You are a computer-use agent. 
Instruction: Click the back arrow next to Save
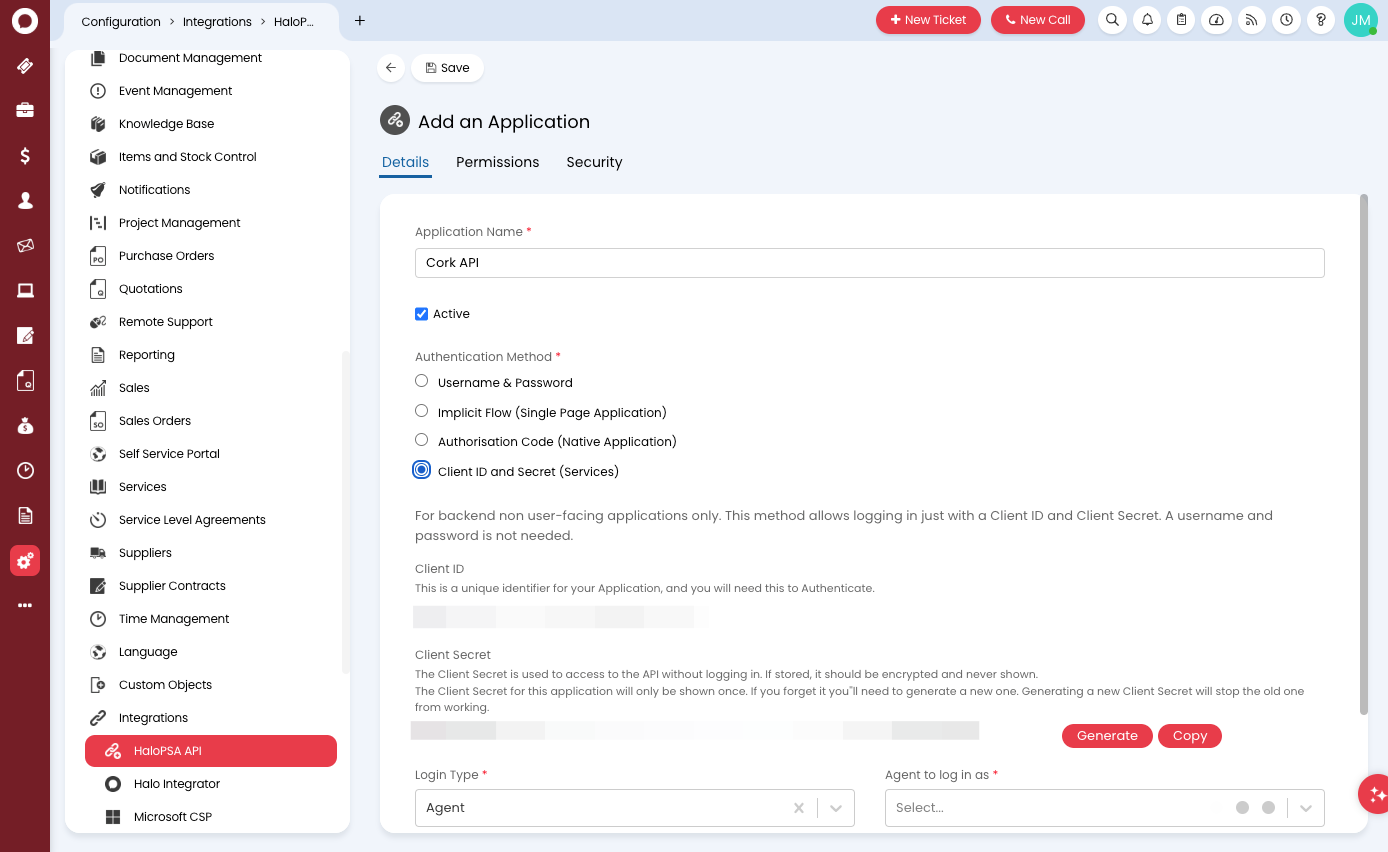[391, 68]
